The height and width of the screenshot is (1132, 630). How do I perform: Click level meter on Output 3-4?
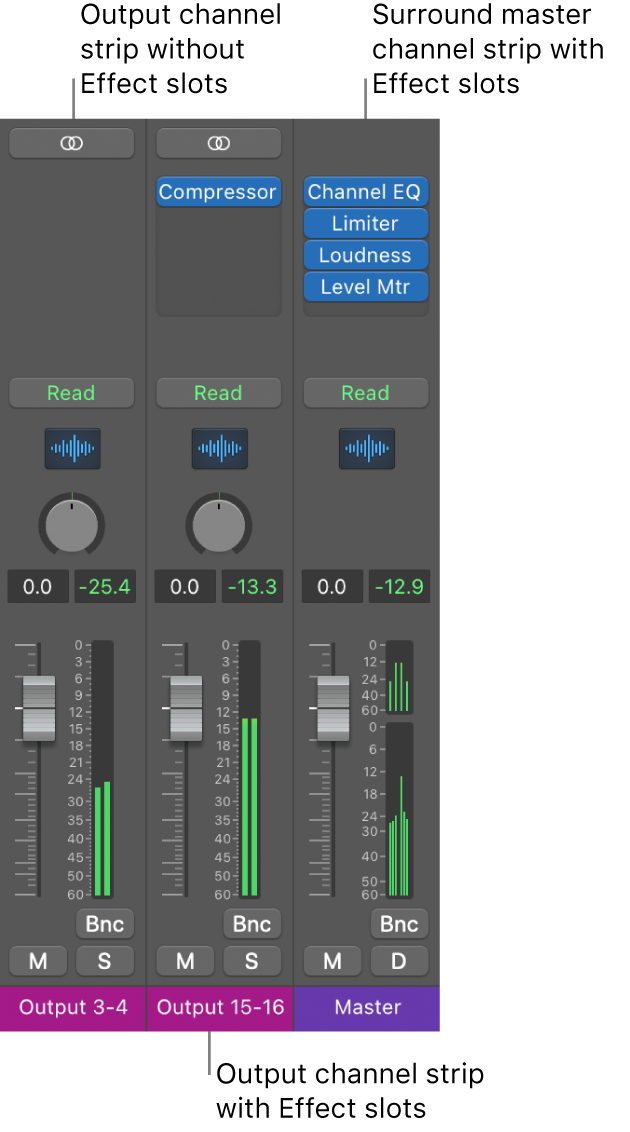pos(102,769)
